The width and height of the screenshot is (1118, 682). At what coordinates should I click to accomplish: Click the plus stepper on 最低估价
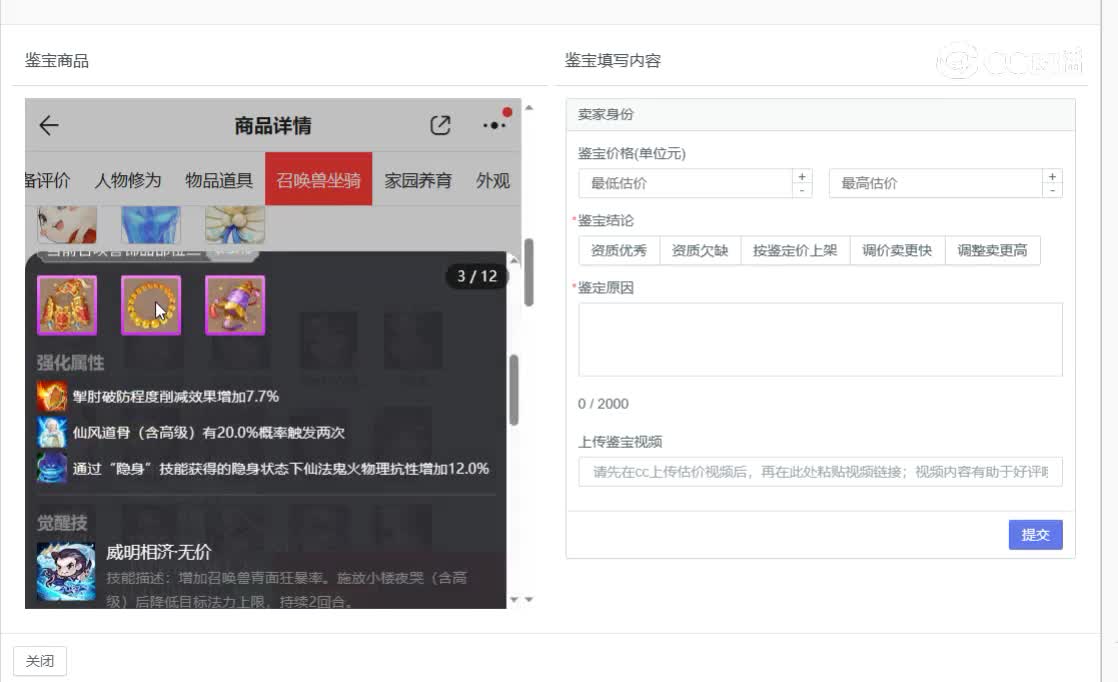click(x=803, y=176)
